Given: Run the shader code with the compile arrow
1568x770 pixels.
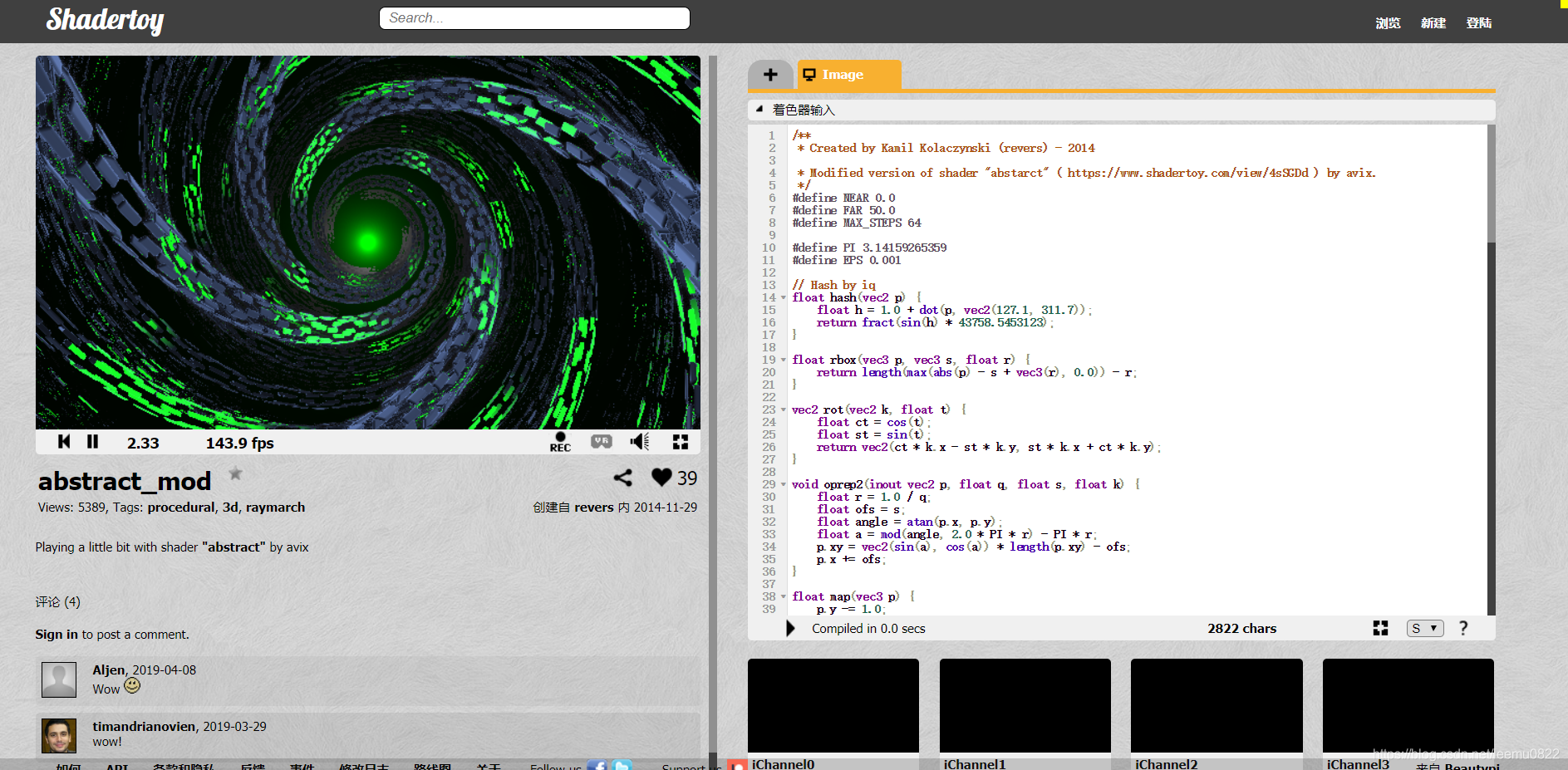Looking at the screenshot, I should (790, 628).
